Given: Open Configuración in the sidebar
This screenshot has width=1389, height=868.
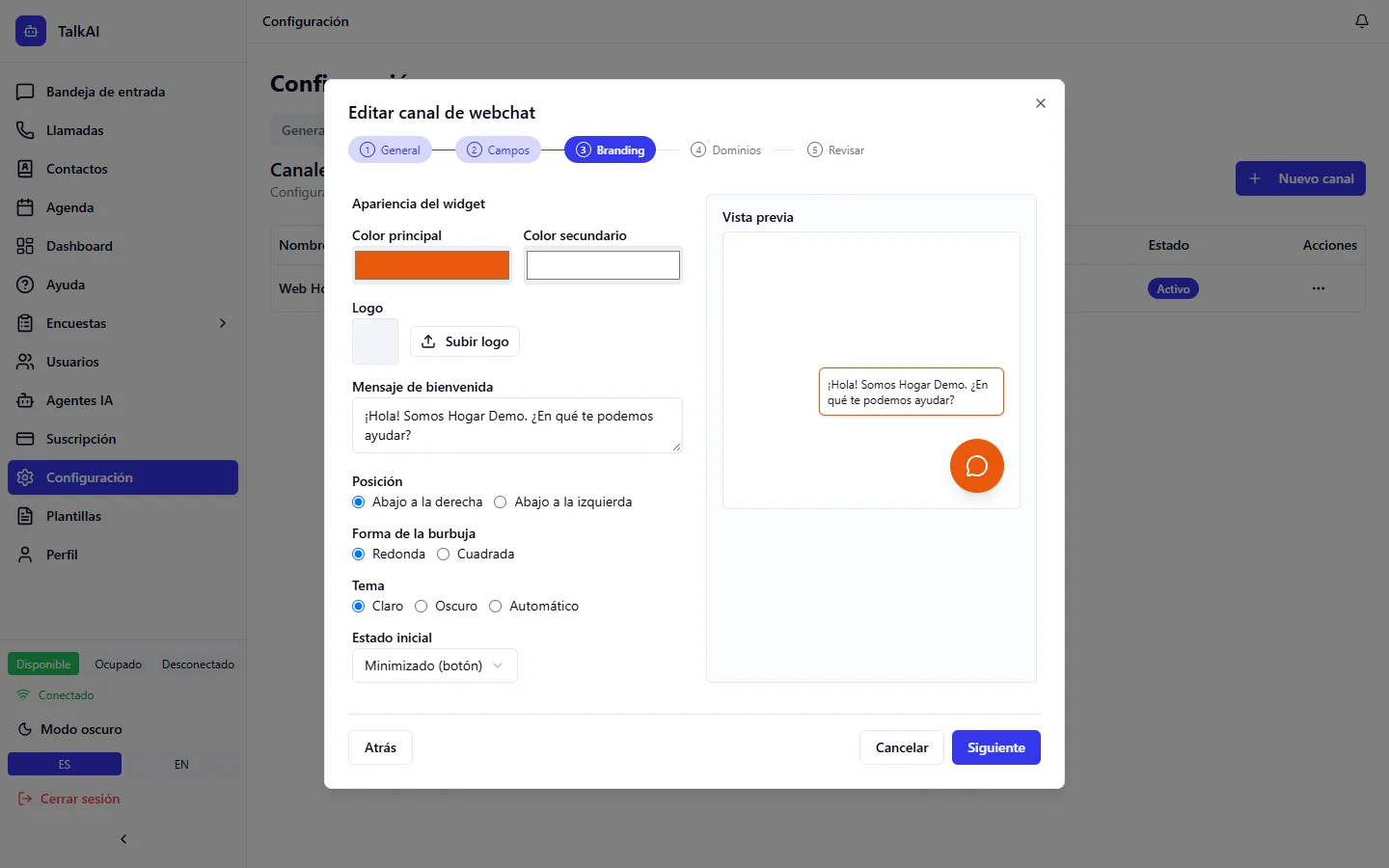Looking at the screenshot, I should pos(123,477).
